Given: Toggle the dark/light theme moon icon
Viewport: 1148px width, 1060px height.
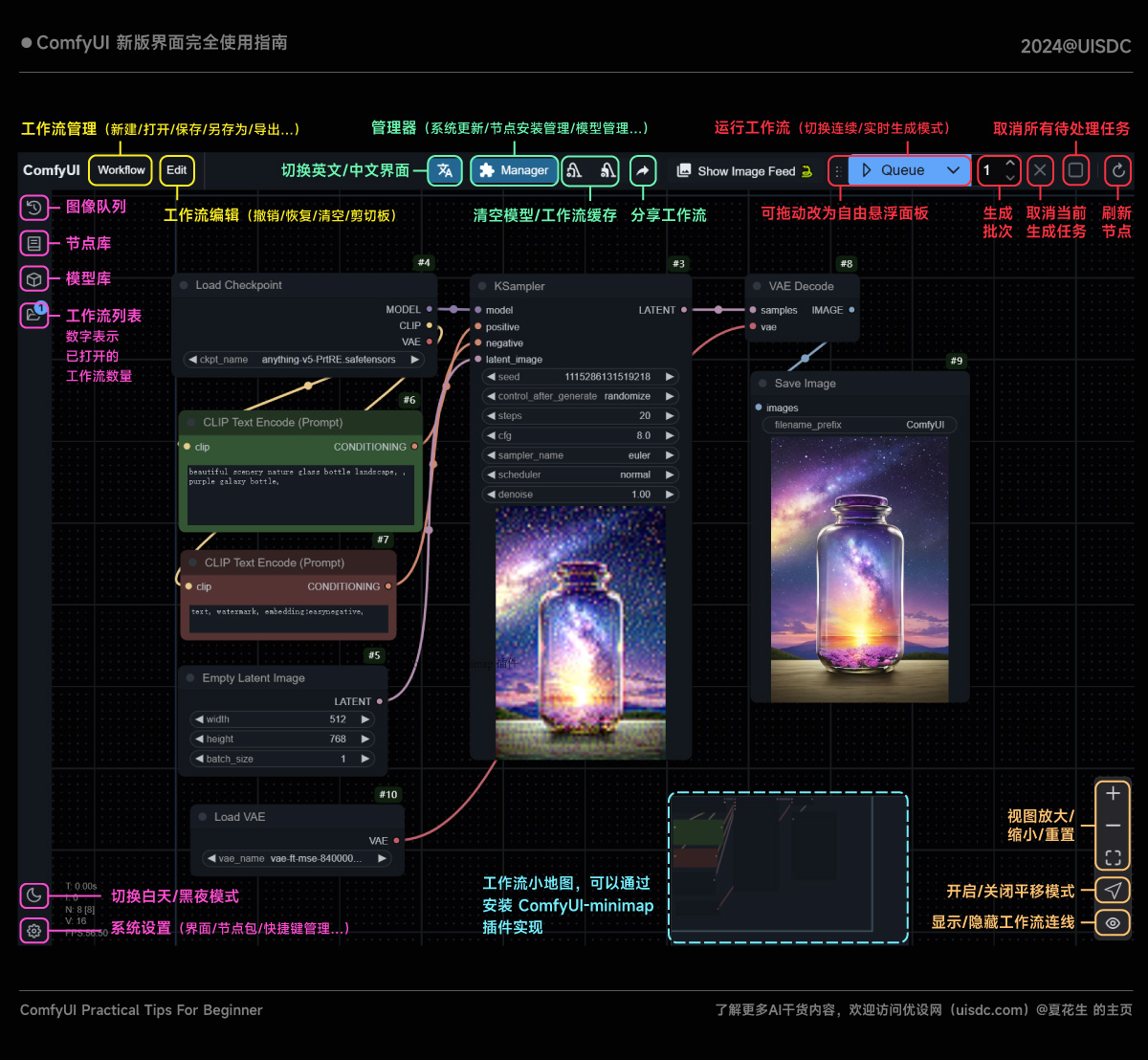Looking at the screenshot, I should (34, 895).
